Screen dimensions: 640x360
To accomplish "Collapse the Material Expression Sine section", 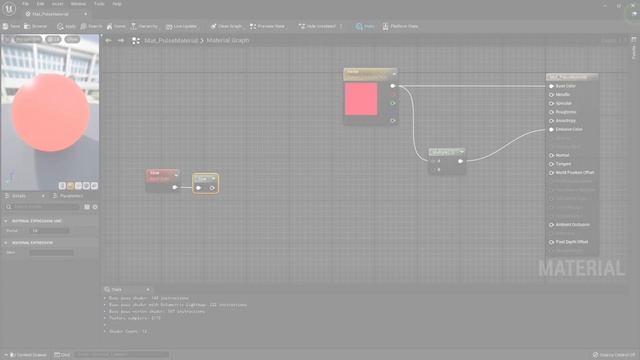I will 6,221.
